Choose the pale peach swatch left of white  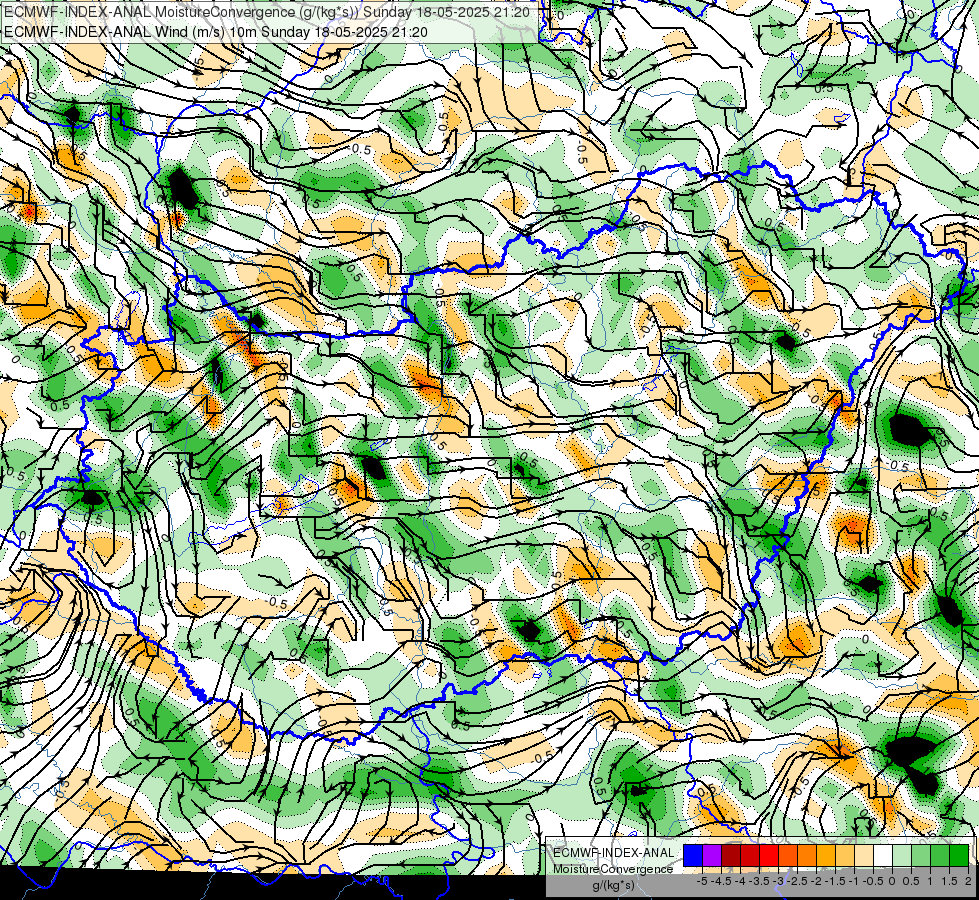864,856
